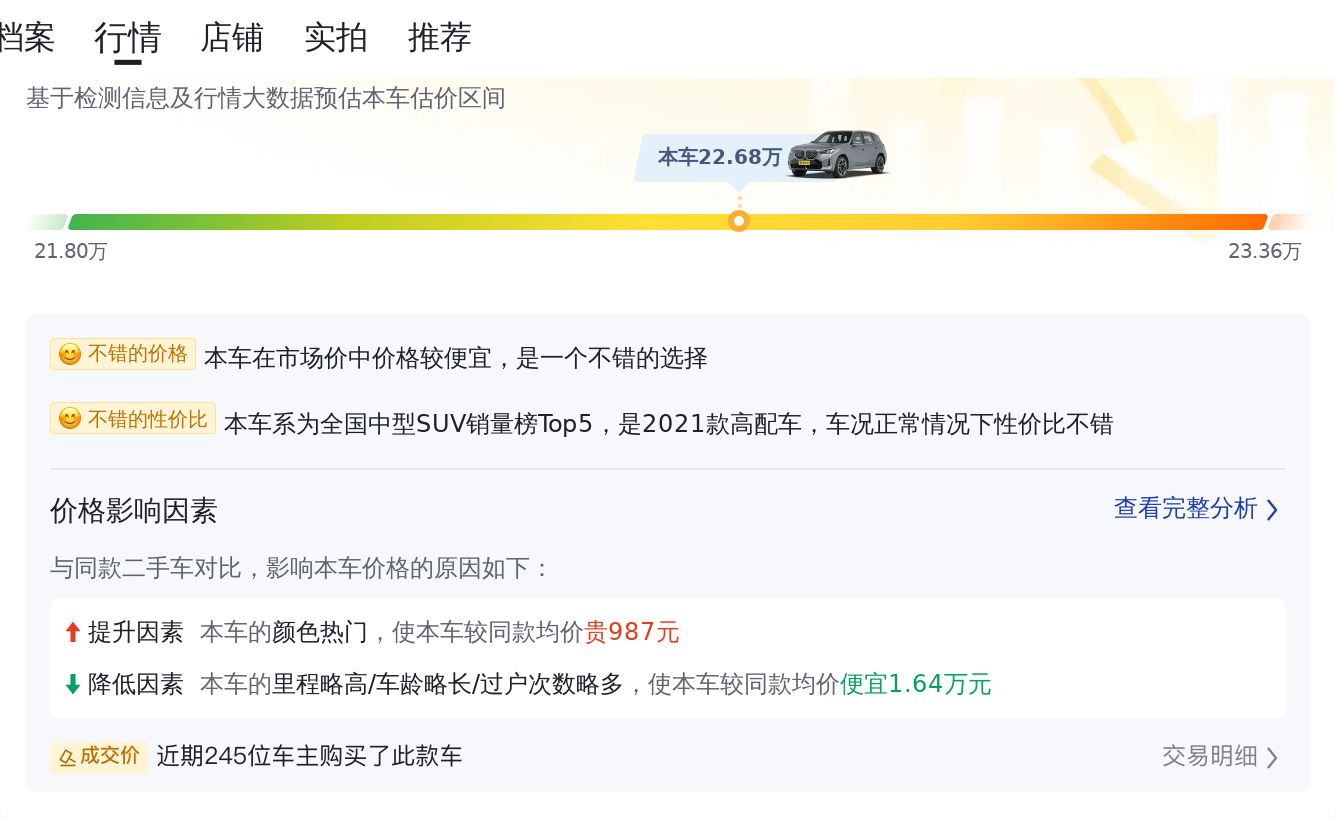The width and height of the screenshot is (1336, 818).
Task: Click the smiley icon in 不错的性价比 badge
Action: (x=69, y=419)
